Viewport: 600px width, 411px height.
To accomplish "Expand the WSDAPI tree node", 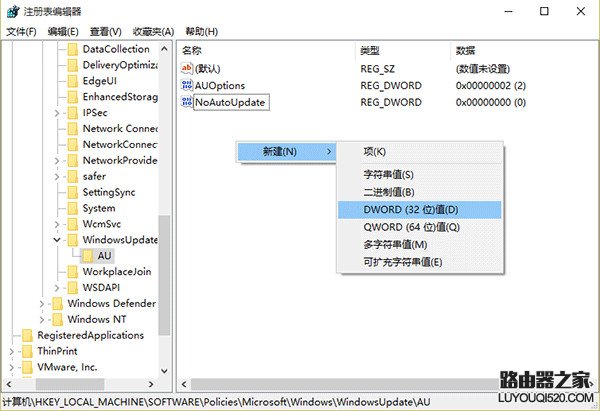I will coord(57,288).
